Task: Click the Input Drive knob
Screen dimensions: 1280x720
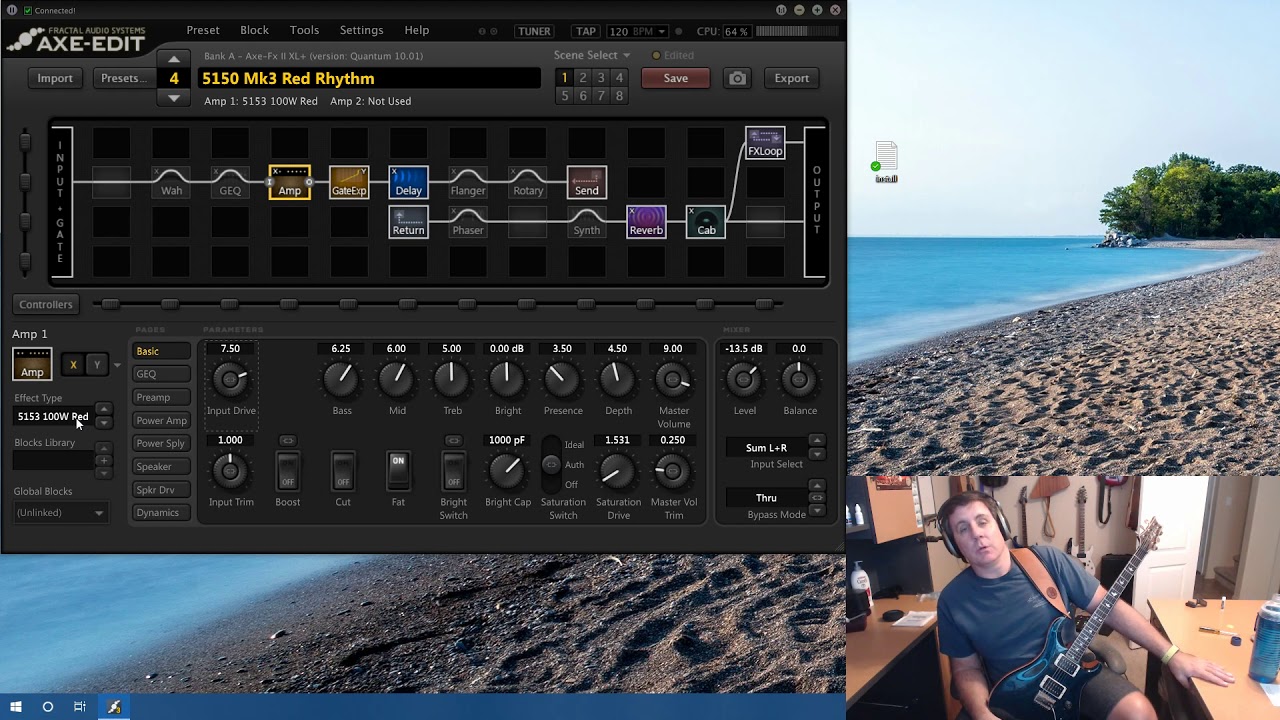Action: [x=231, y=379]
